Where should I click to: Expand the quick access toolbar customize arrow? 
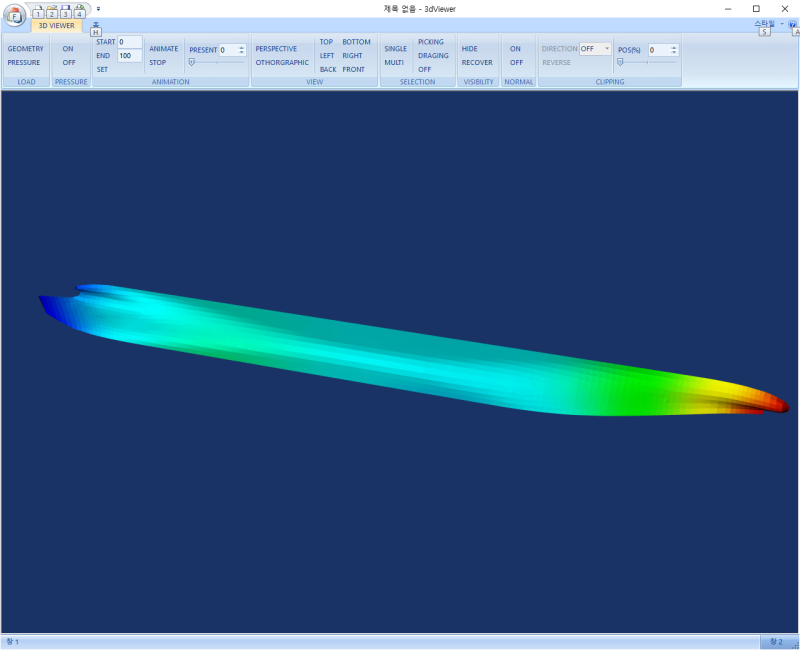point(98,9)
